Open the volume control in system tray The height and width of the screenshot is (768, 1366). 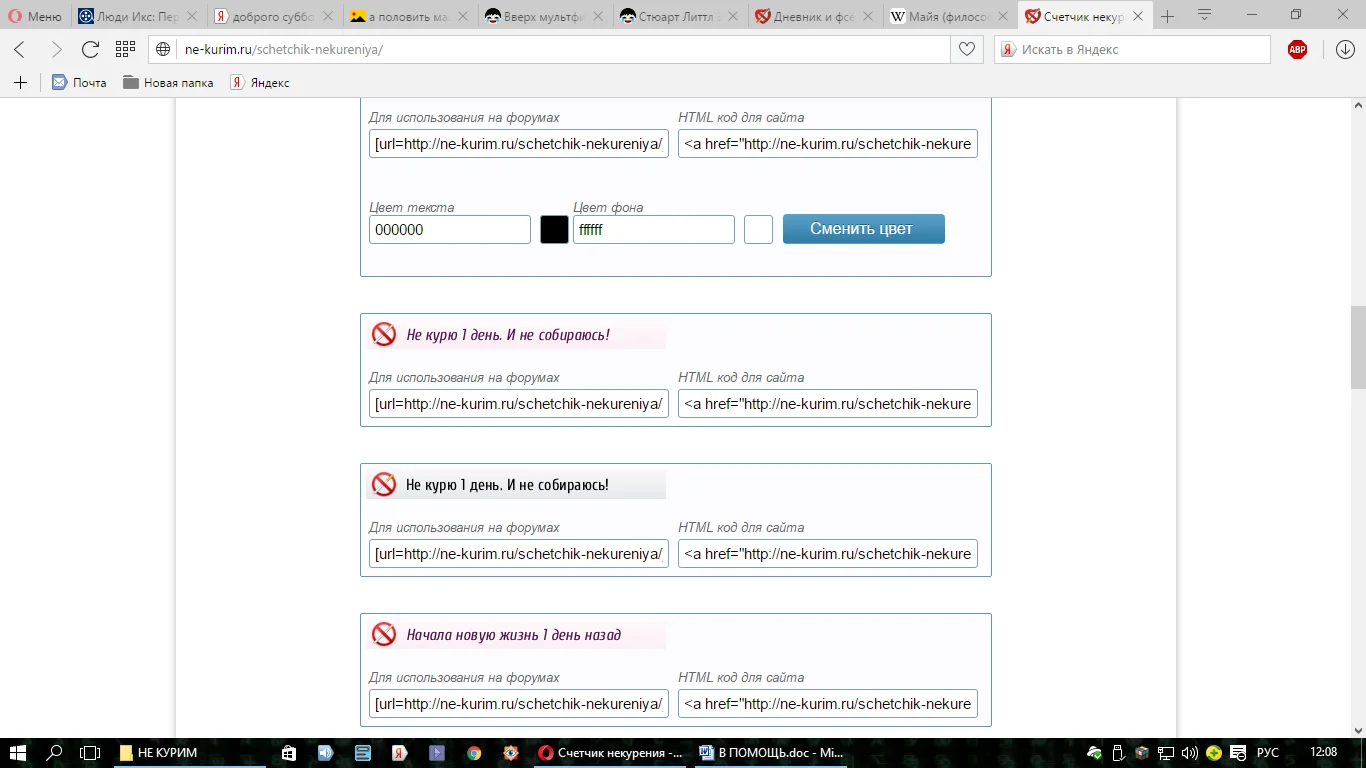tap(1189, 753)
